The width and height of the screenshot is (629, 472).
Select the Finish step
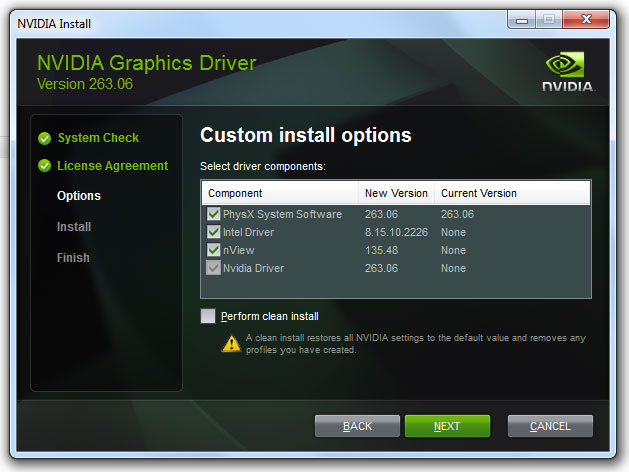click(x=73, y=257)
